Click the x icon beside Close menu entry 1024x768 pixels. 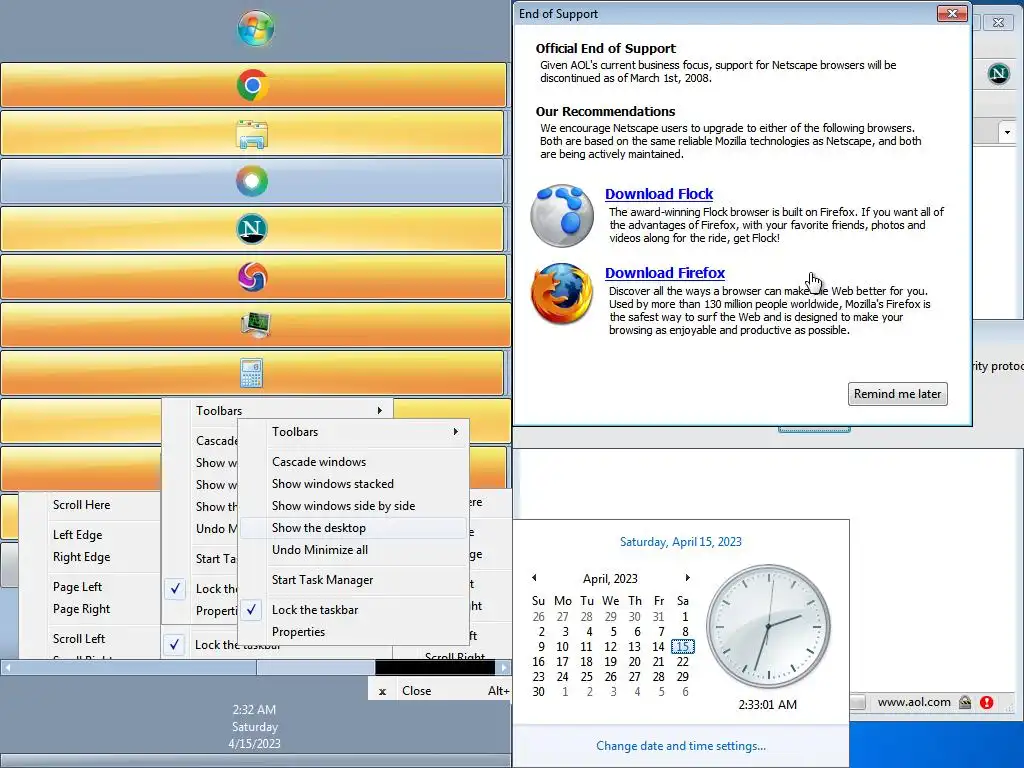coord(383,692)
